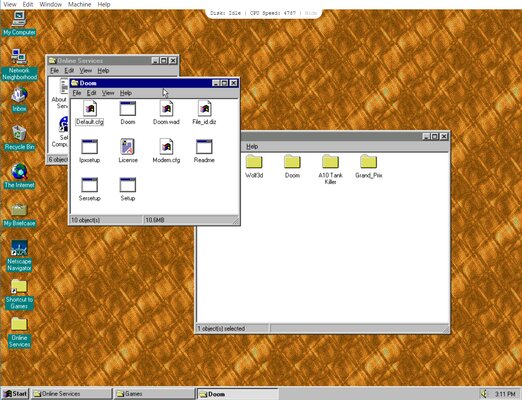
Task: Click the volume icon in system tray
Action: click(484, 394)
